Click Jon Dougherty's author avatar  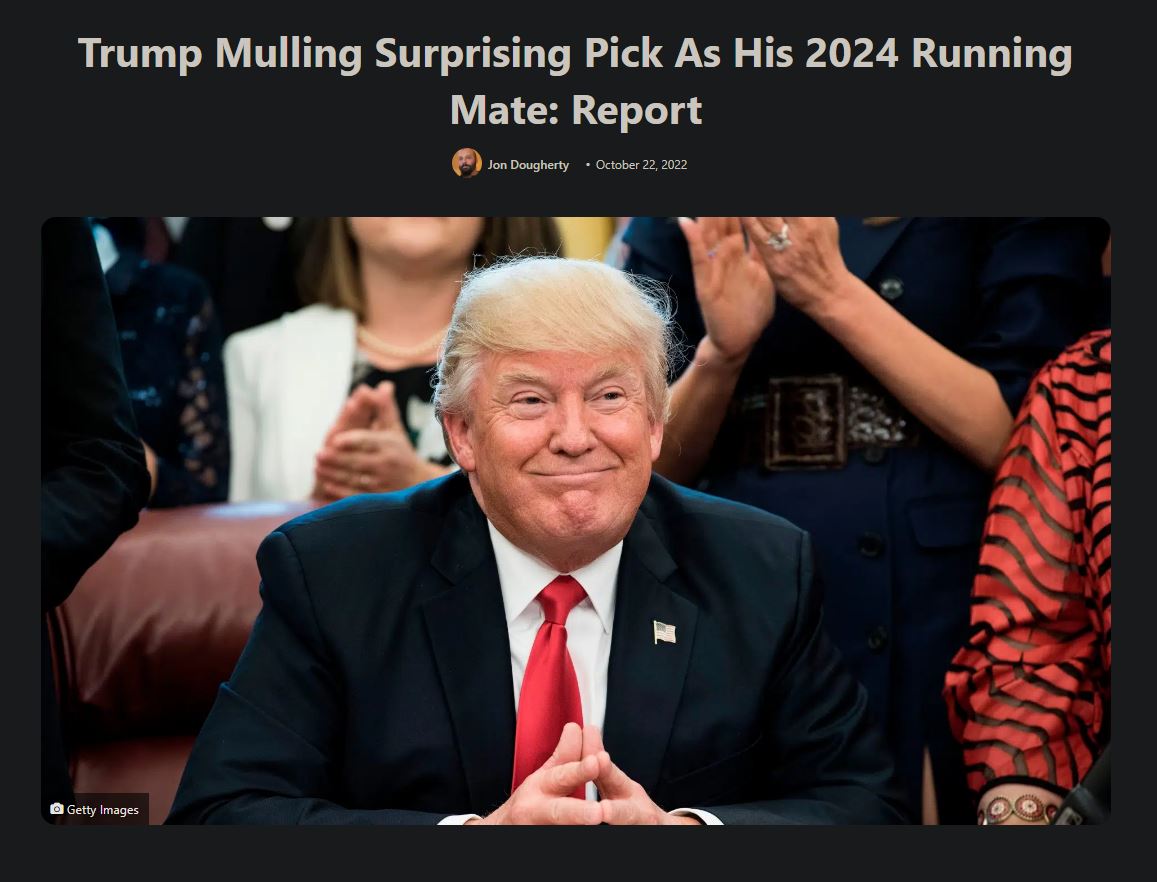(466, 163)
